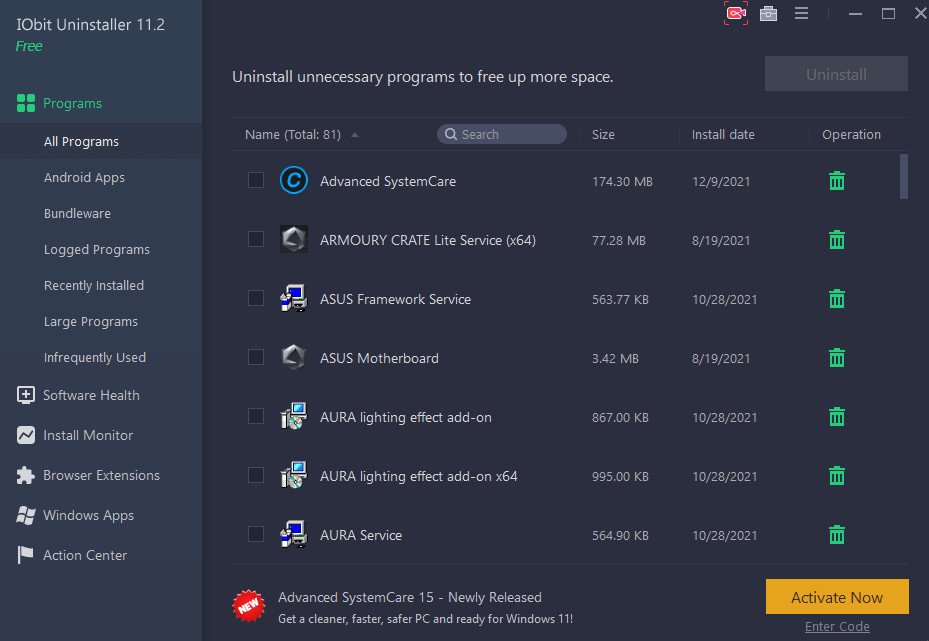Viewport: 929px width, 641px height.
Task: Click inside the Search field
Action: (x=502, y=133)
